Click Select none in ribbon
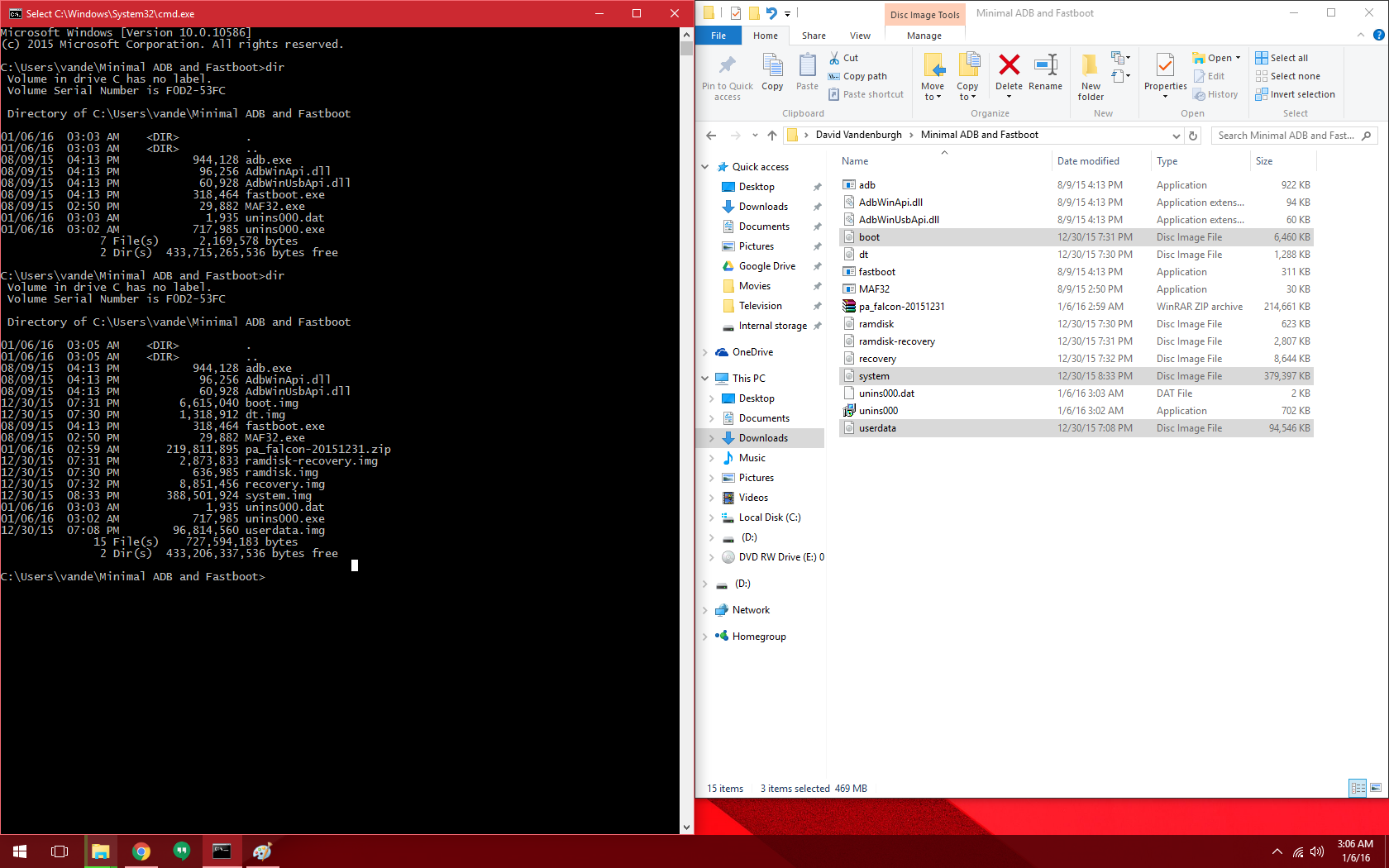This screenshot has width=1389, height=868. (1287, 76)
